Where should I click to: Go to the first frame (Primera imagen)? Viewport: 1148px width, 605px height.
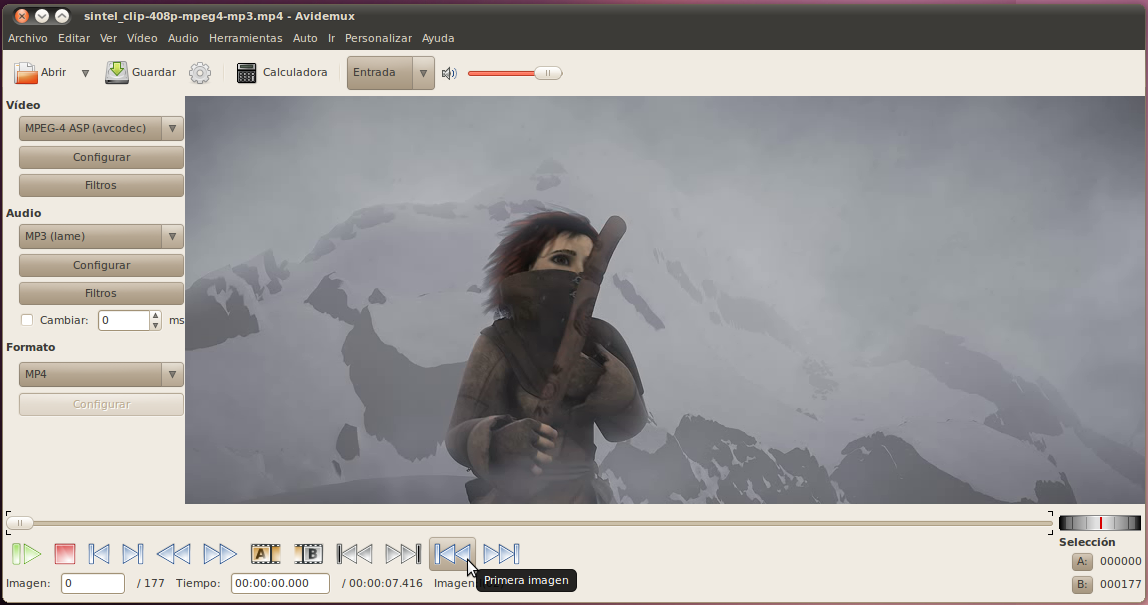(x=452, y=554)
